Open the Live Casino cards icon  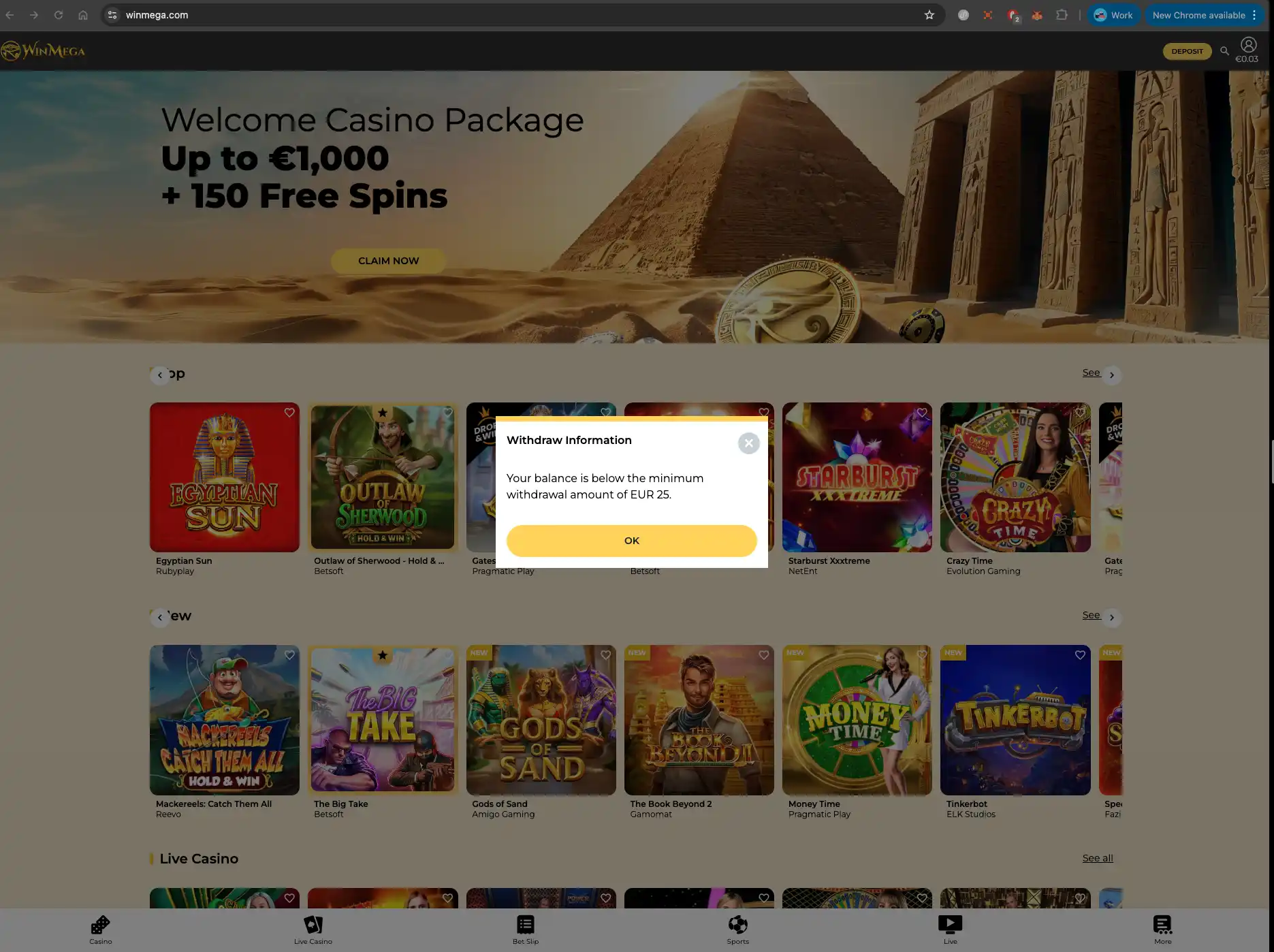tap(313, 925)
